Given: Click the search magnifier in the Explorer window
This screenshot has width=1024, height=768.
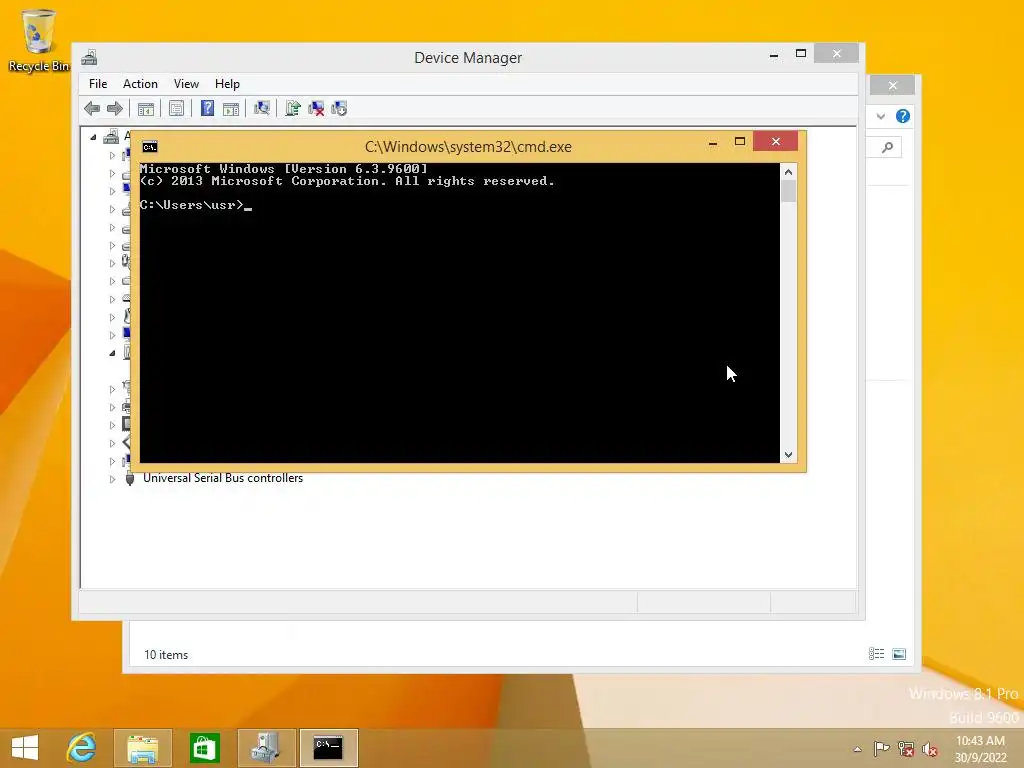Looking at the screenshot, I should click(887, 148).
